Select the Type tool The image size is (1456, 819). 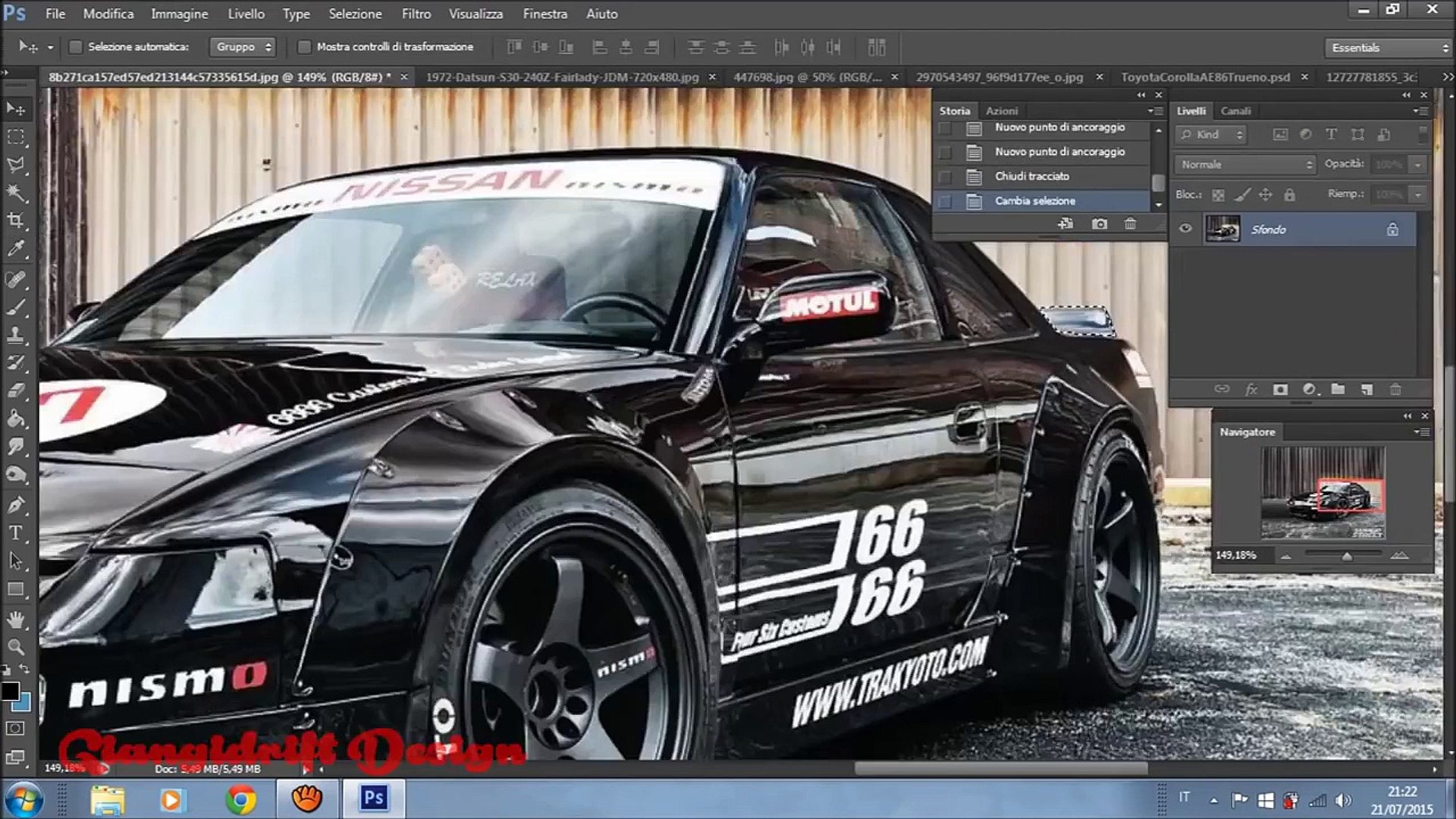[15, 533]
